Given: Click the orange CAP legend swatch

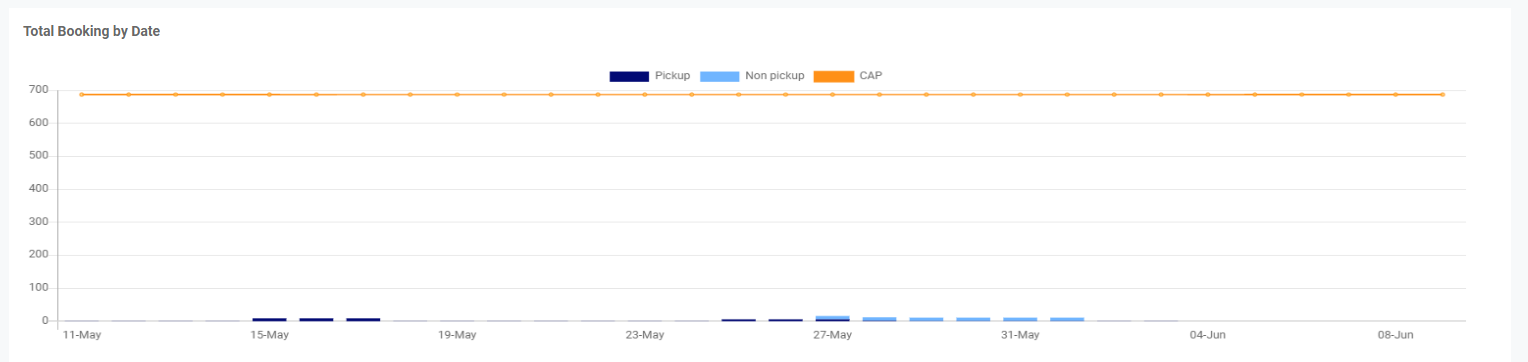Looking at the screenshot, I should pyautogui.click(x=834, y=76).
